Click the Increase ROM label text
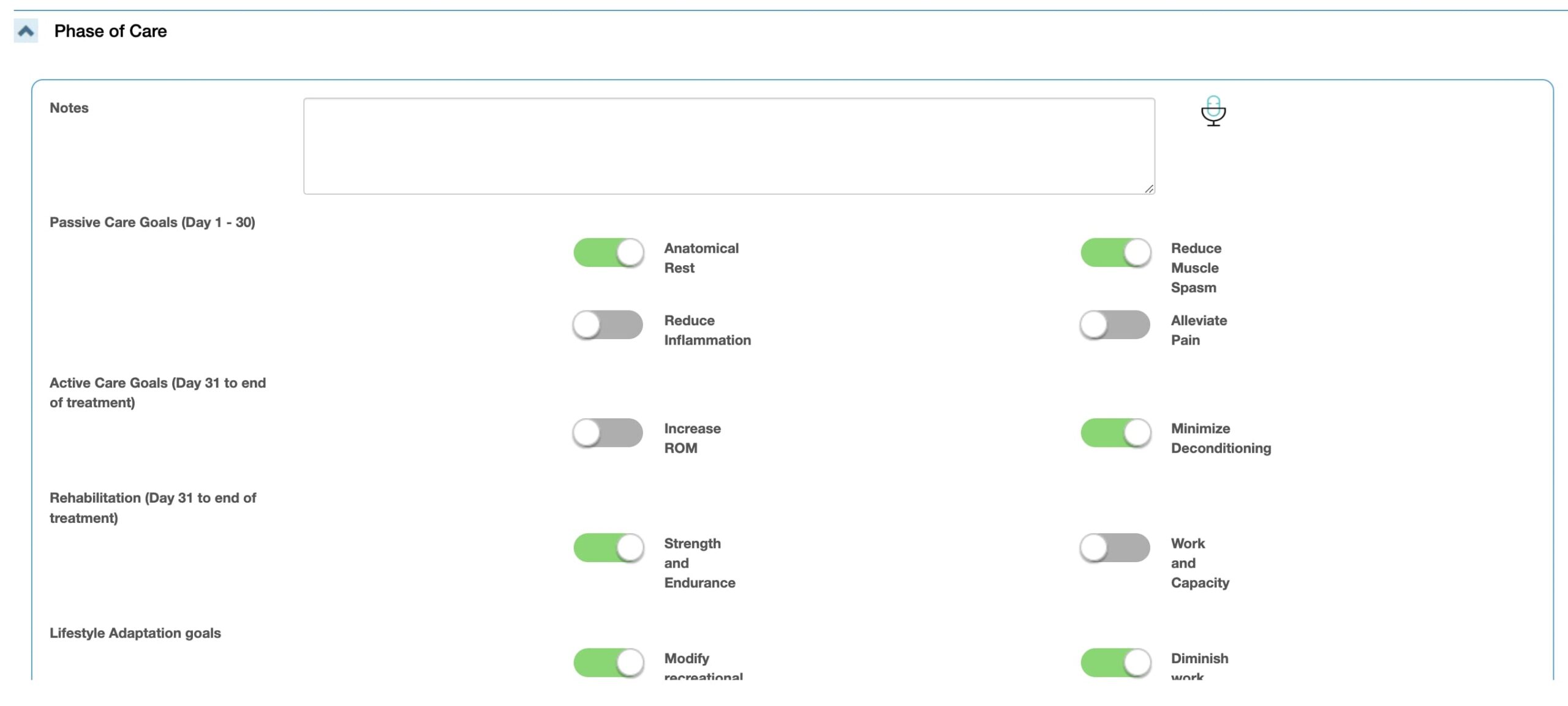This screenshot has height=706, width=1568. [692, 438]
